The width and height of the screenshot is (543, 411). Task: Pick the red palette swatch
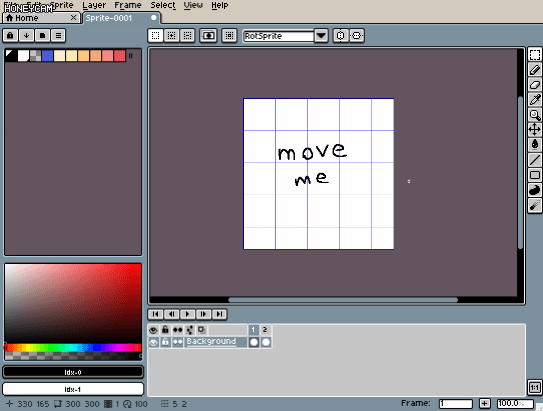coord(119,56)
